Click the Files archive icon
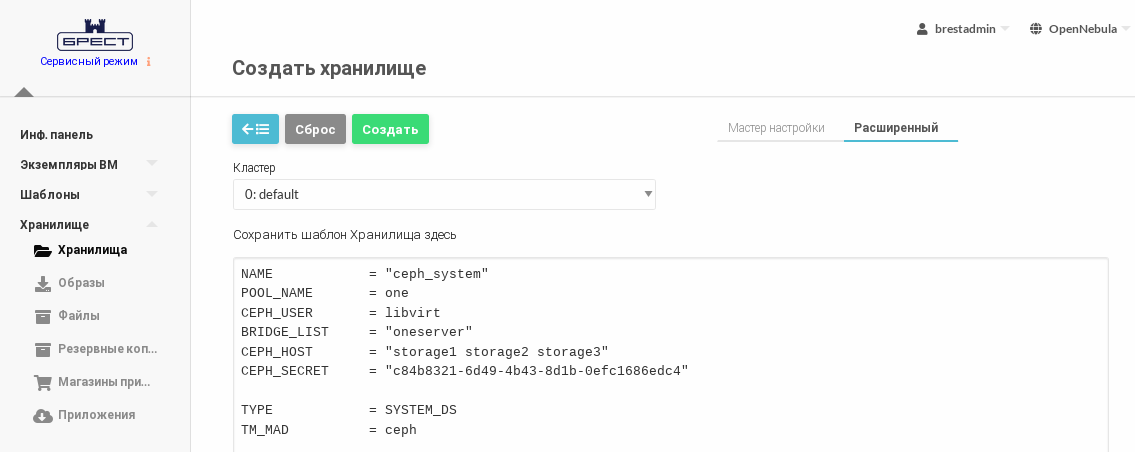The height and width of the screenshot is (452, 1135). tap(43, 316)
